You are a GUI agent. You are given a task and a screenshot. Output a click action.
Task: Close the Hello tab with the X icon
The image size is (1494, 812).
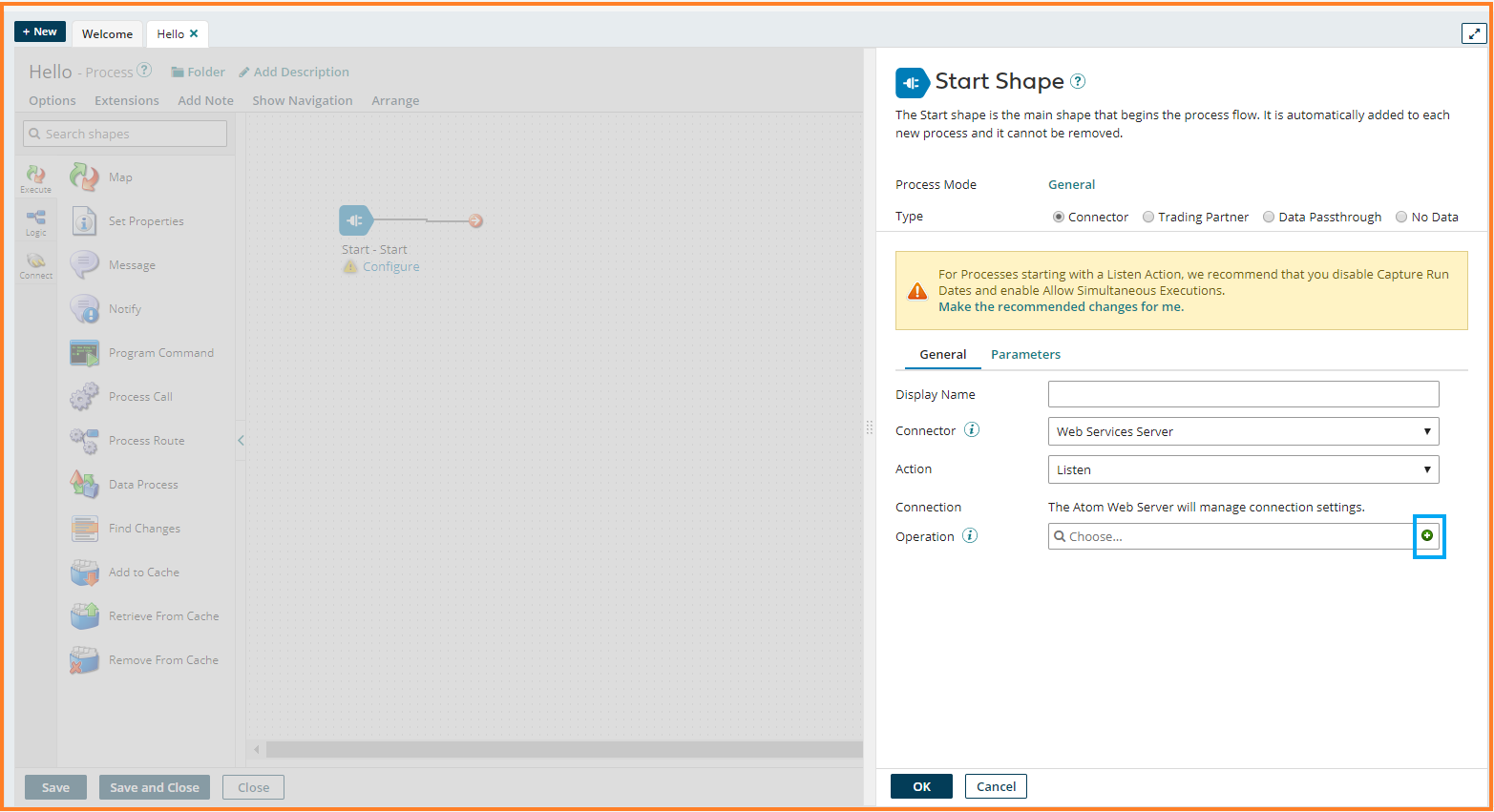(194, 33)
